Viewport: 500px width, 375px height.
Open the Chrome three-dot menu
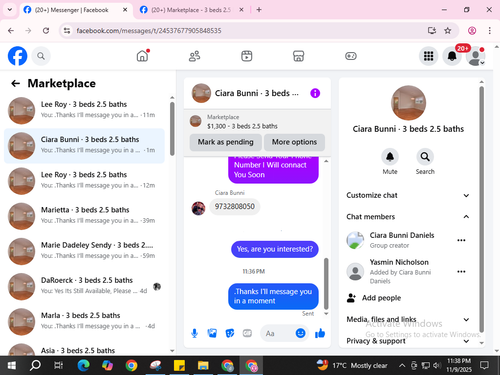pyautogui.click(x=489, y=31)
